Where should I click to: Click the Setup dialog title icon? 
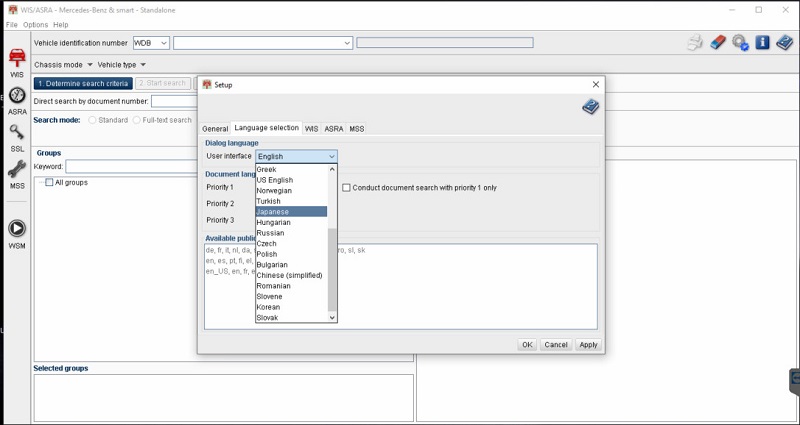coord(207,85)
